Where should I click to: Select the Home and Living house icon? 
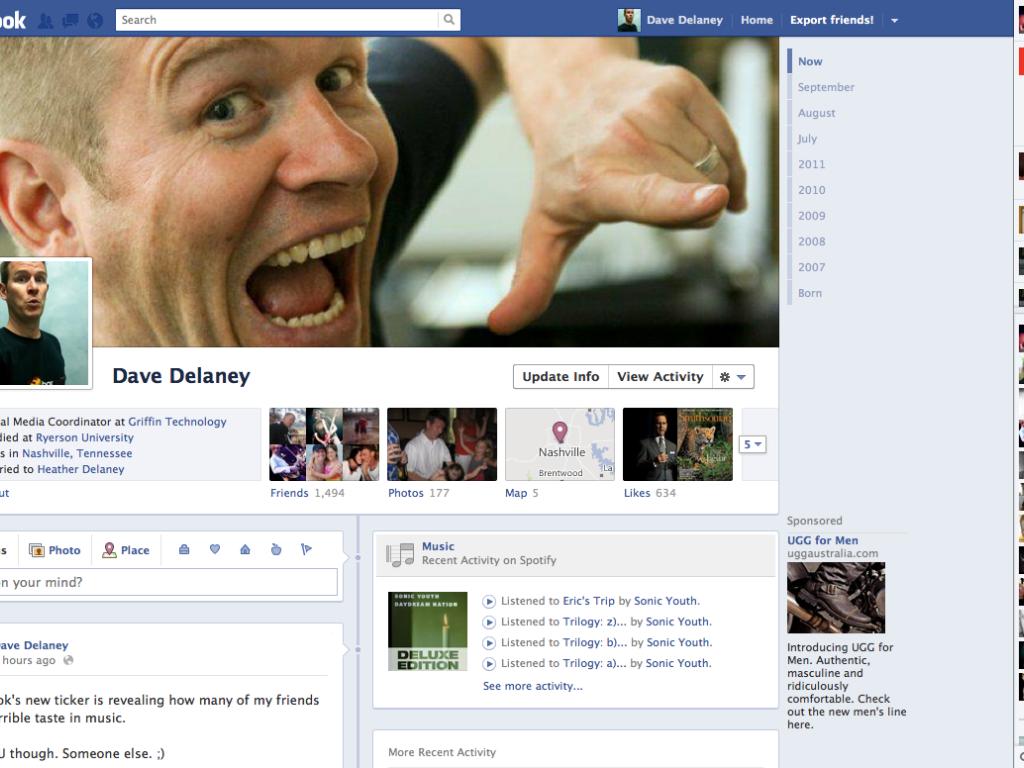(245, 549)
